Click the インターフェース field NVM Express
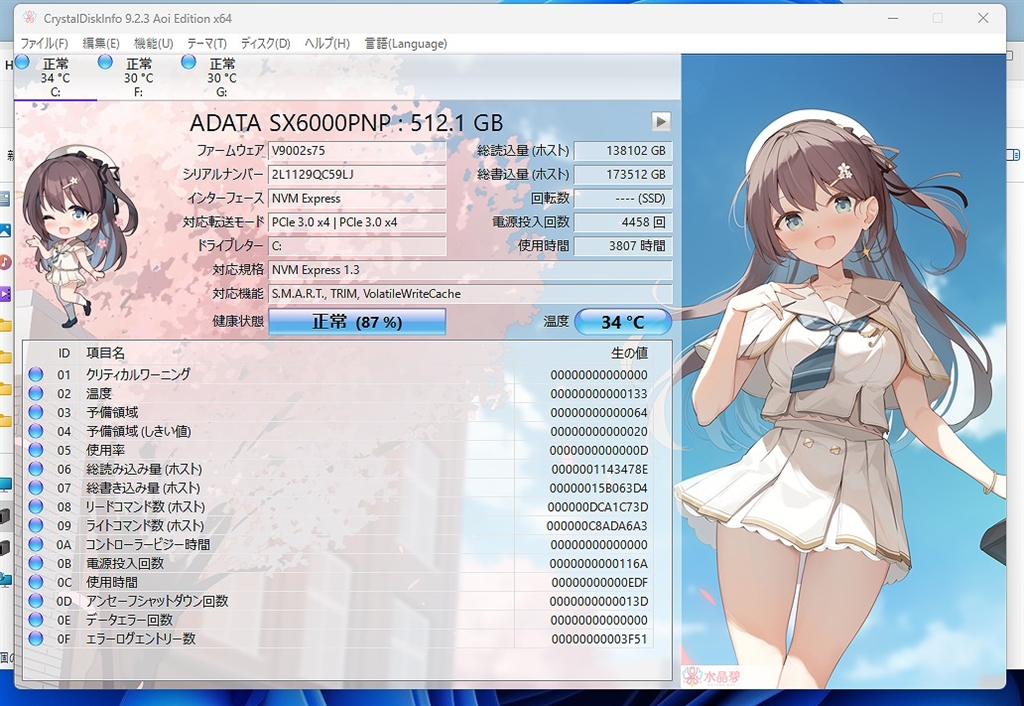Image resolution: width=1024 pixels, height=706 pixels. 357,199
